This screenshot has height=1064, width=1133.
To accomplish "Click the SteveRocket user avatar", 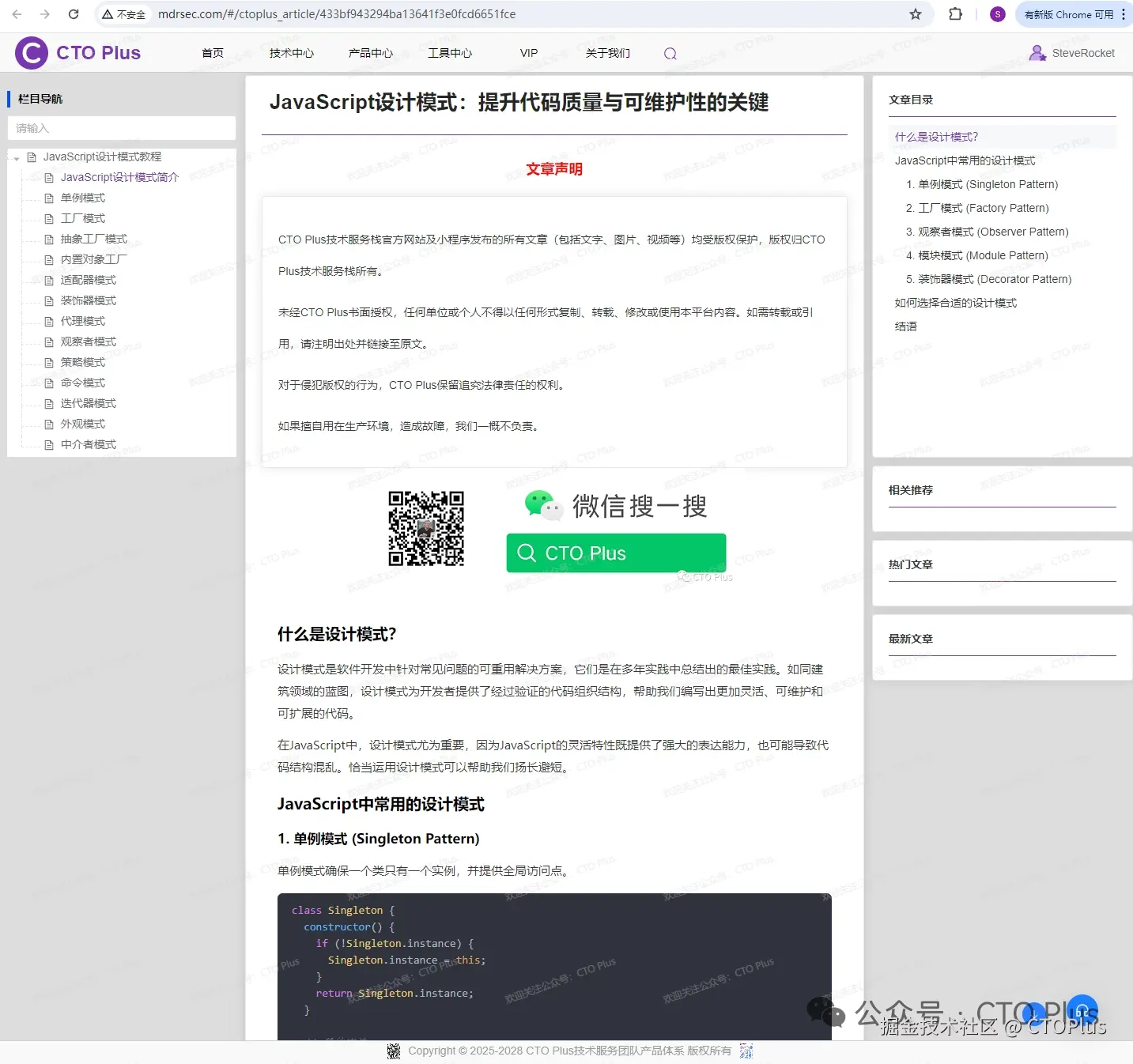I will (x=1038, y=52).
